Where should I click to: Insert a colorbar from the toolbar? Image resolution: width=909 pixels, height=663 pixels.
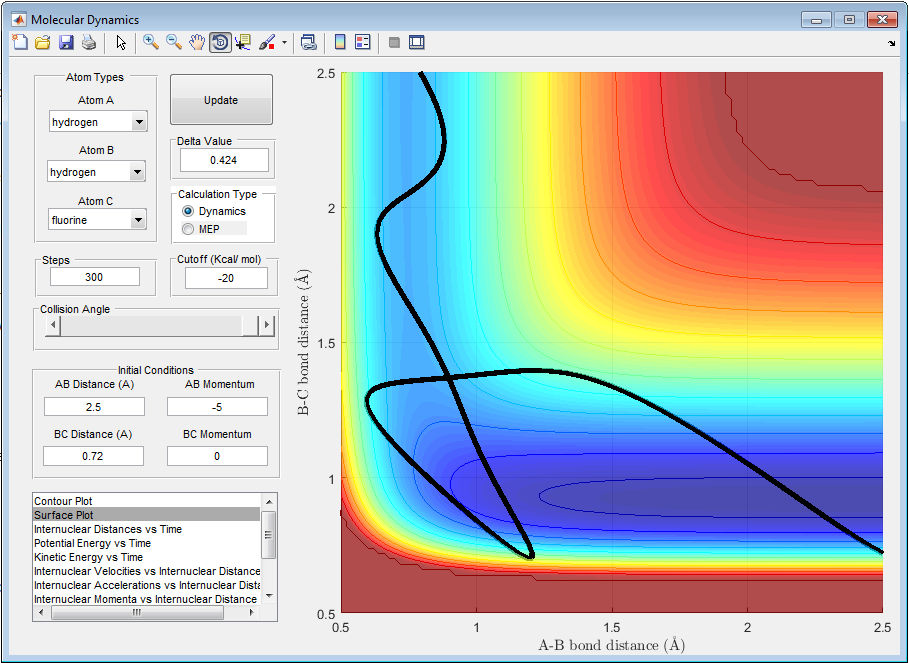(340, 42)
